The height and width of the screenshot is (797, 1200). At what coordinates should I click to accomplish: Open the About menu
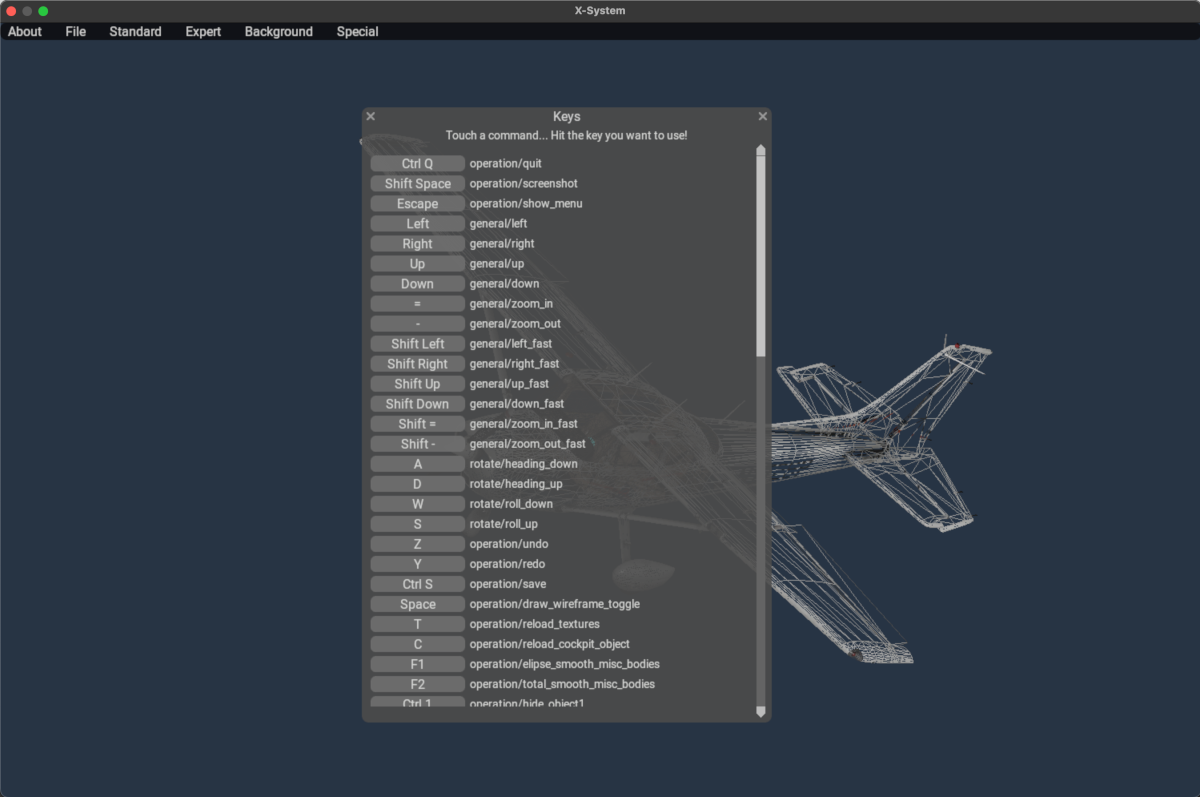click(x=25, y=32)
